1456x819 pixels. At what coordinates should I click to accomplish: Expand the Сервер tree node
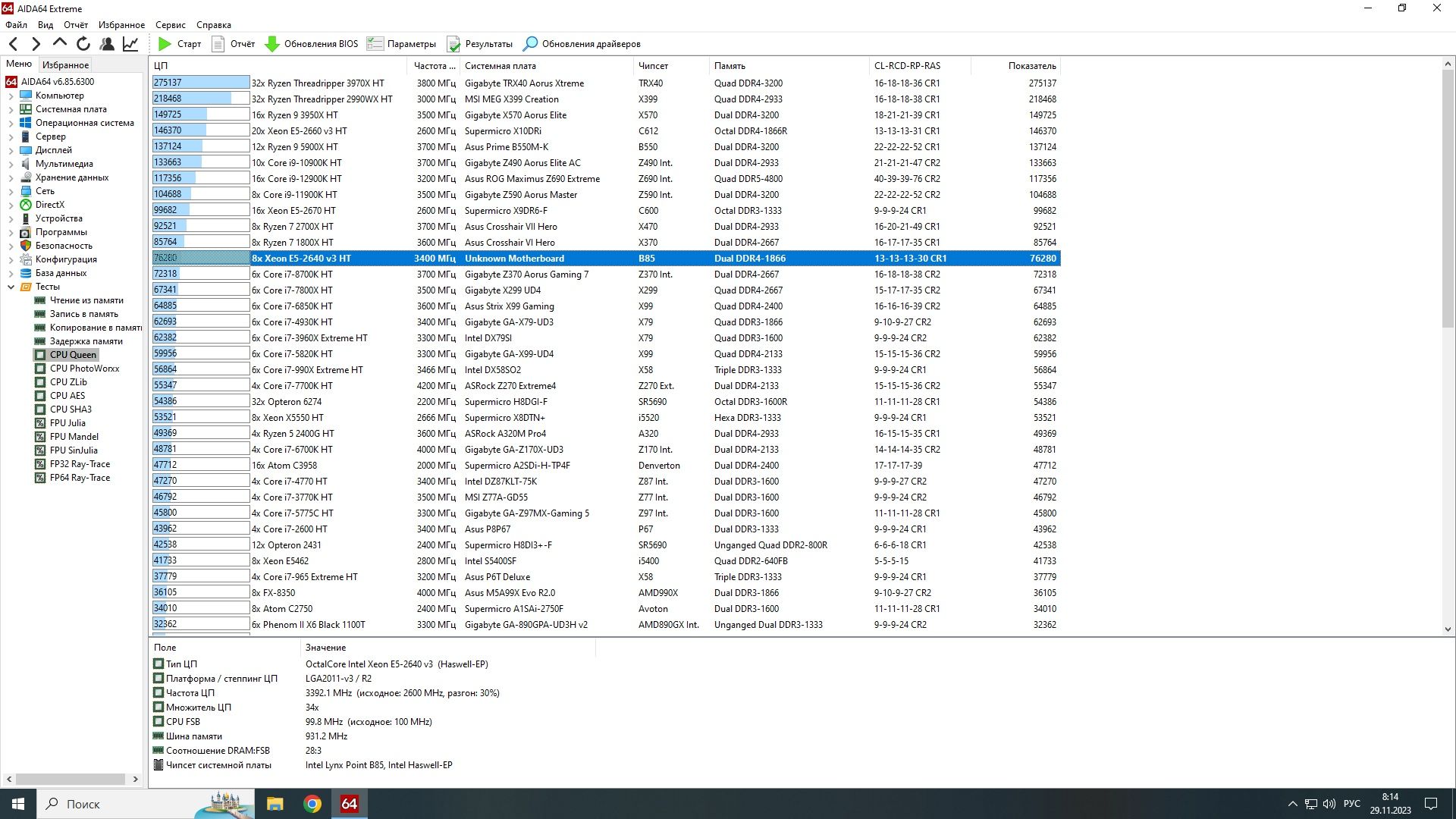11,136
